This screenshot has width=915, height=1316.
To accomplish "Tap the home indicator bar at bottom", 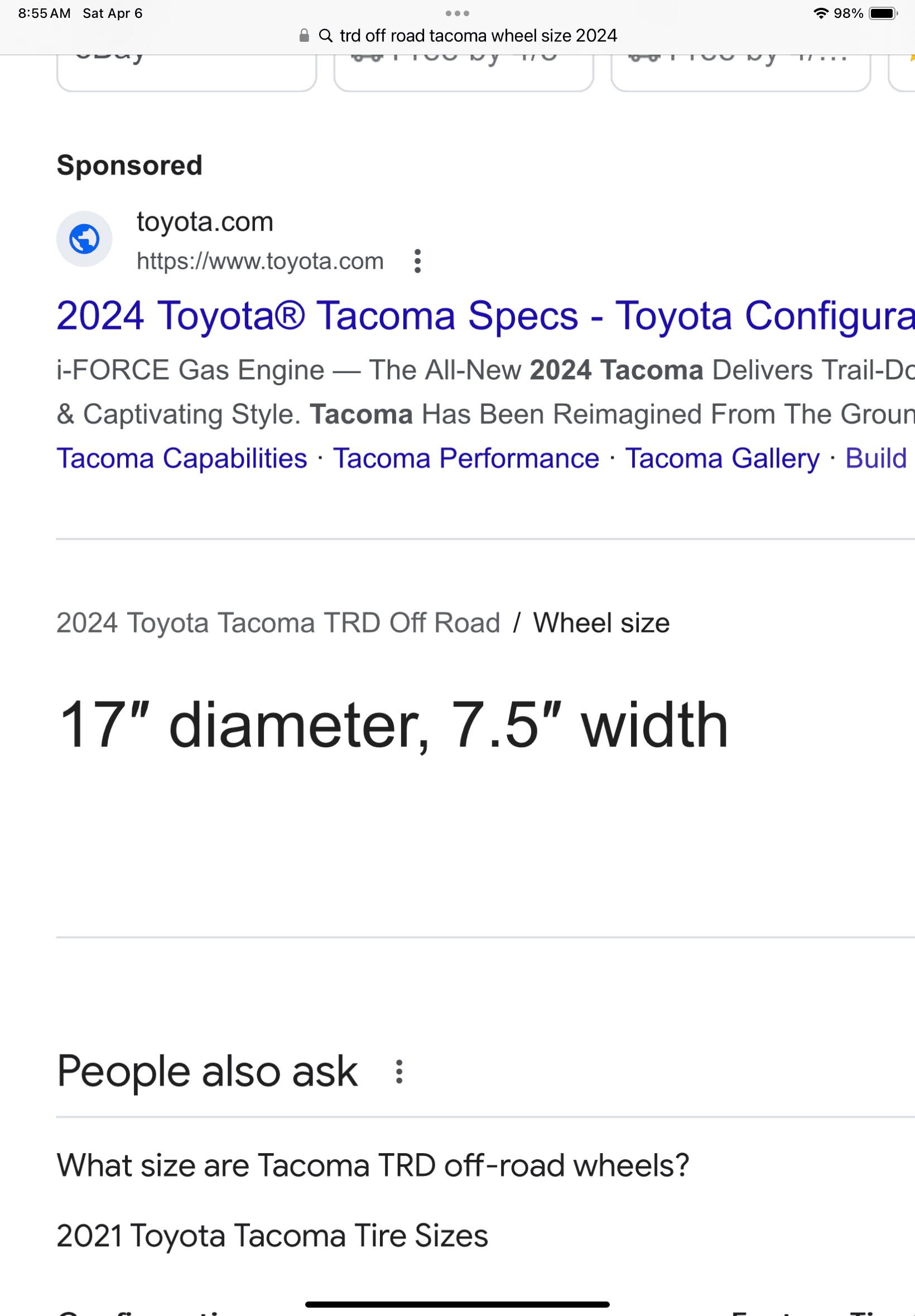I will [x=457, y=1304].
